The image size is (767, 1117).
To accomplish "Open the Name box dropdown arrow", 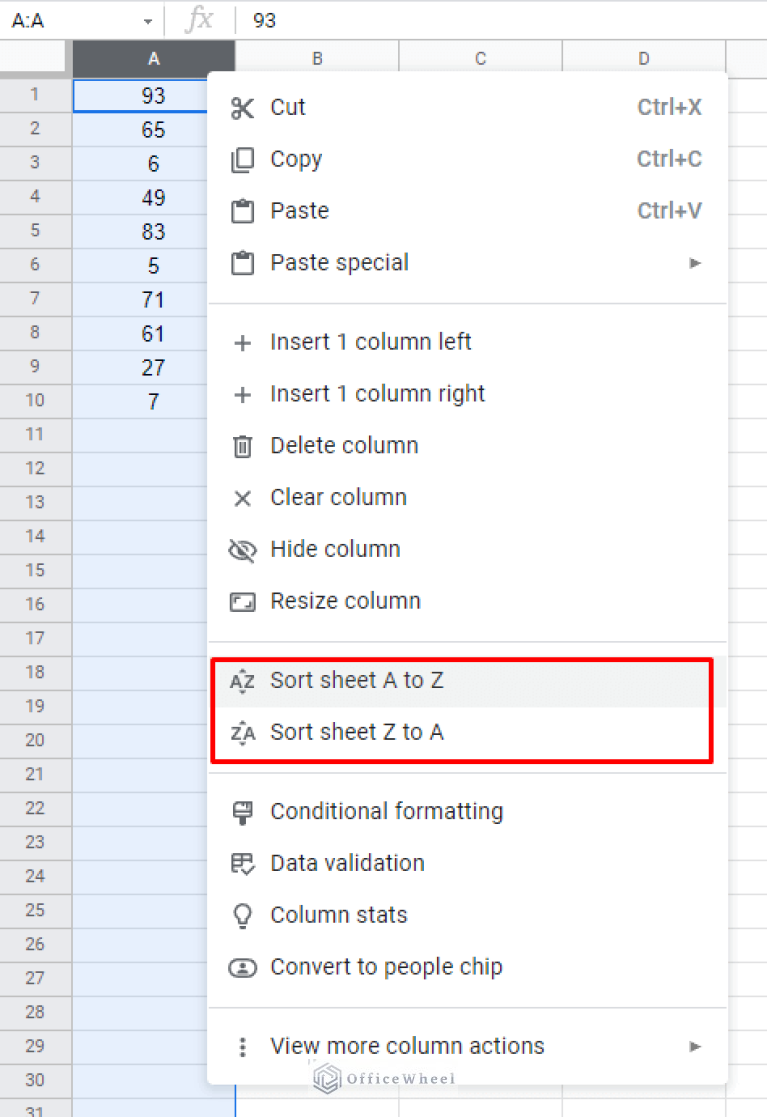I will [148, 21].
